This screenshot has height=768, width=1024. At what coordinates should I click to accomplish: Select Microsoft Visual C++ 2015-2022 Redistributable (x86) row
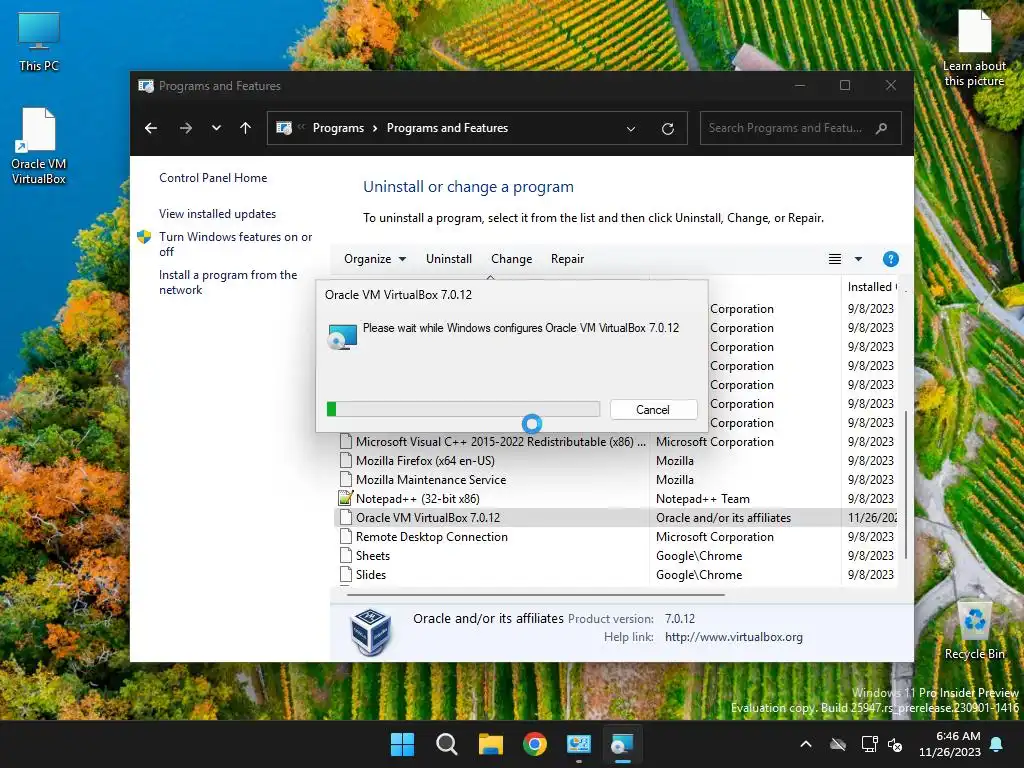pos(618,442)
